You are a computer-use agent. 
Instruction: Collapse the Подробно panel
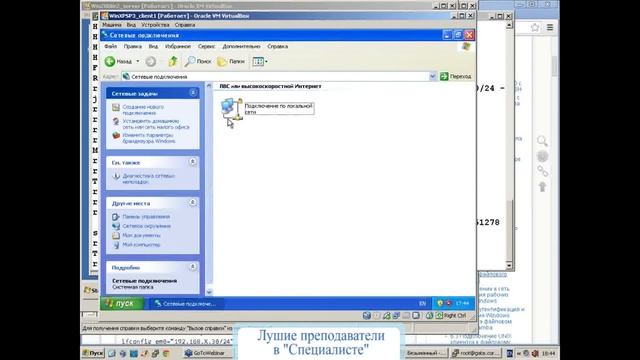[x=193, y=267]
